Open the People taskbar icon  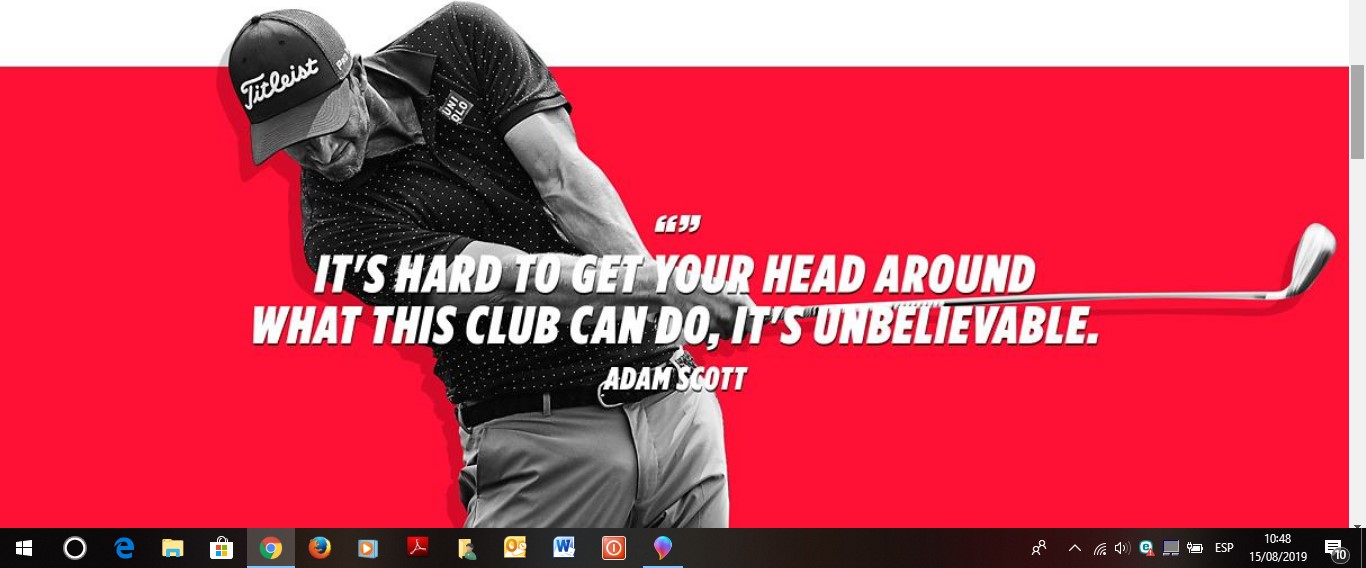(x=1040, y=548)
